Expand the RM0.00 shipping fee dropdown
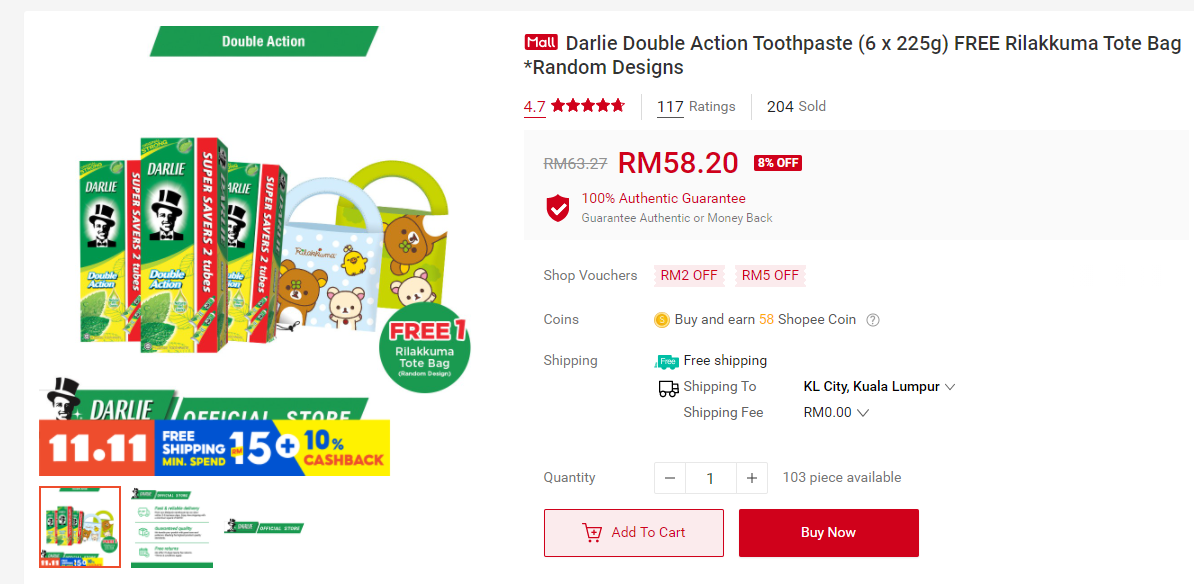 click(x=862, y=413)
